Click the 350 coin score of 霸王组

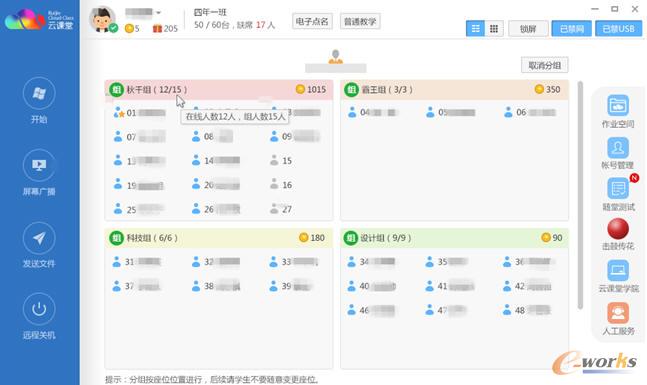click(x=547, y=89)
